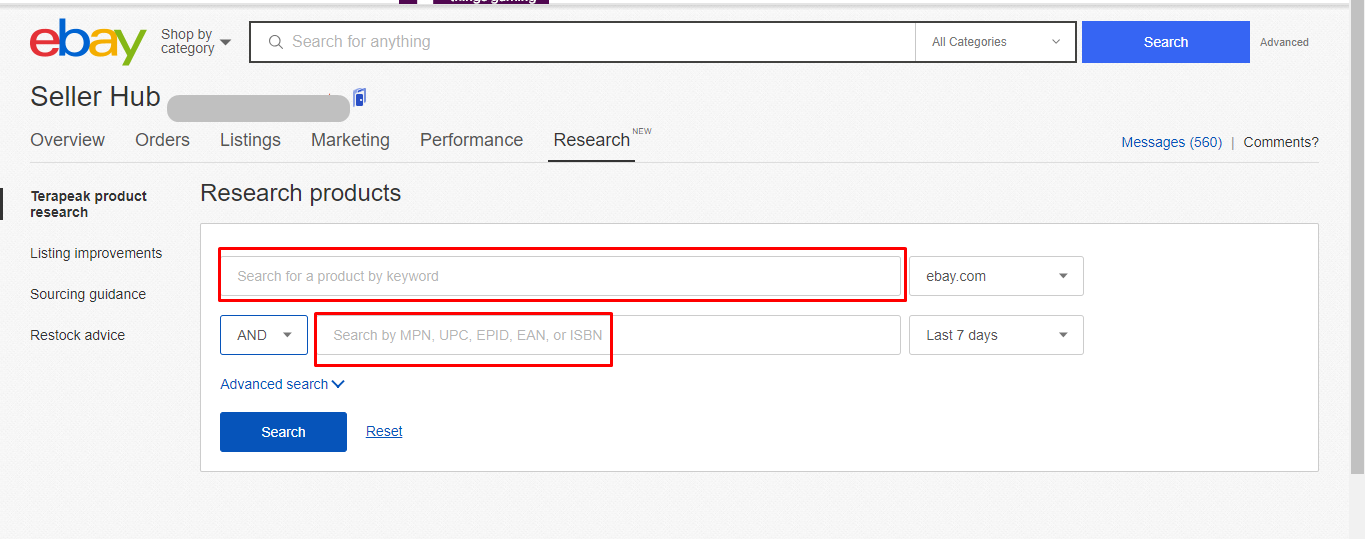Open the ebay.com site dropdown
This screenshot has width=1365, height=539.
click(996, 276)
